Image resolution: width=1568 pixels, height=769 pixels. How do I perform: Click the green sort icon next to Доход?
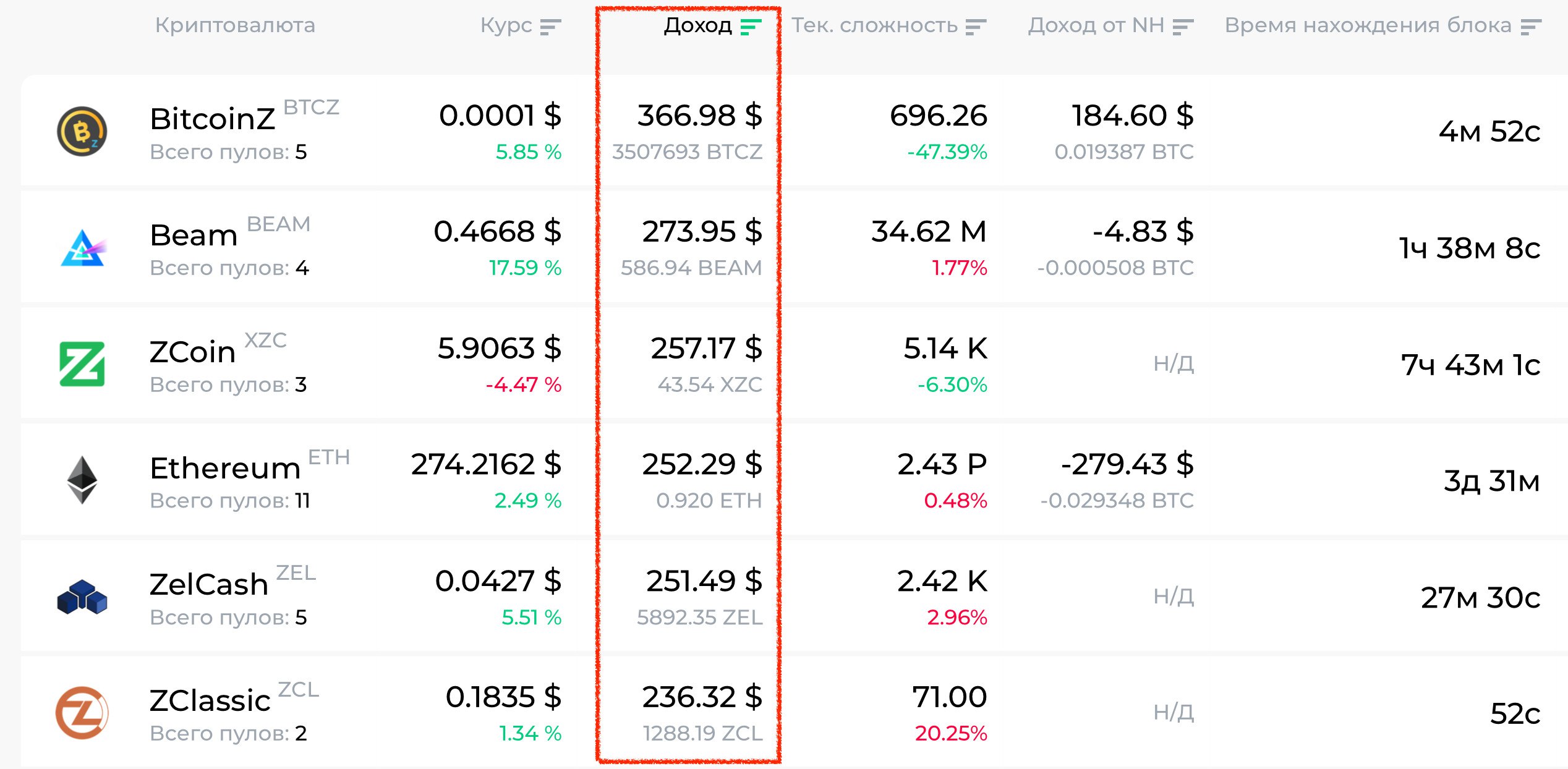point(751,27)
